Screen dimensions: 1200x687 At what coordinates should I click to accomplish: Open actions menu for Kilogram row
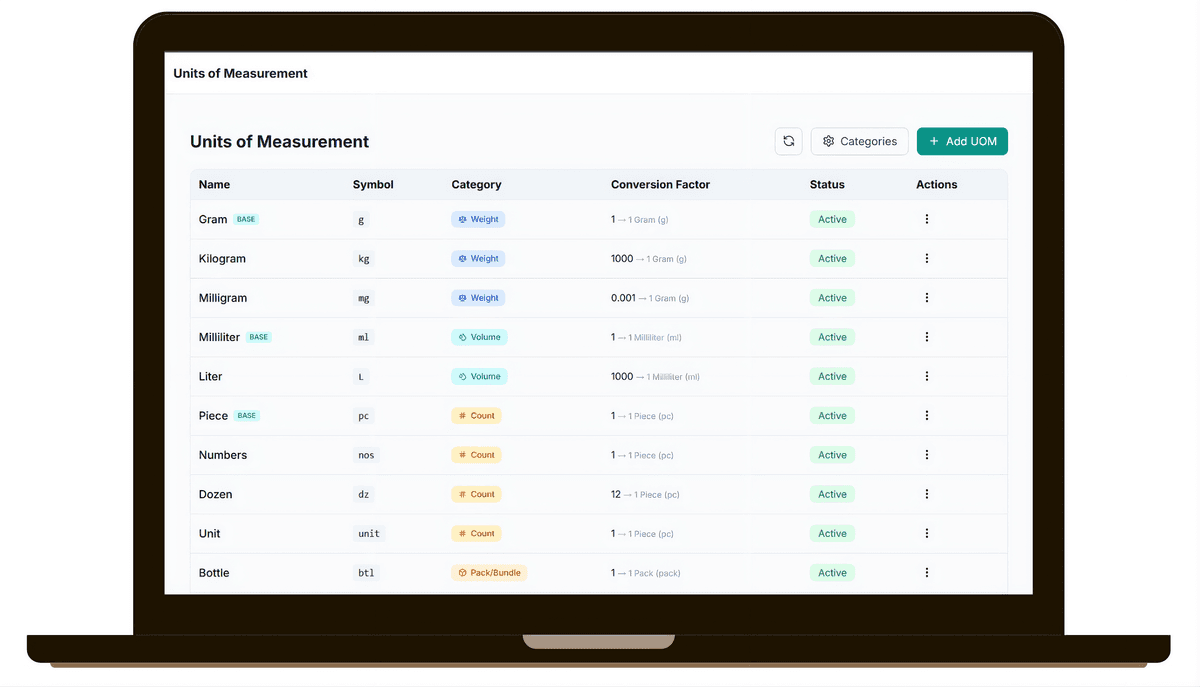point(927,258)
